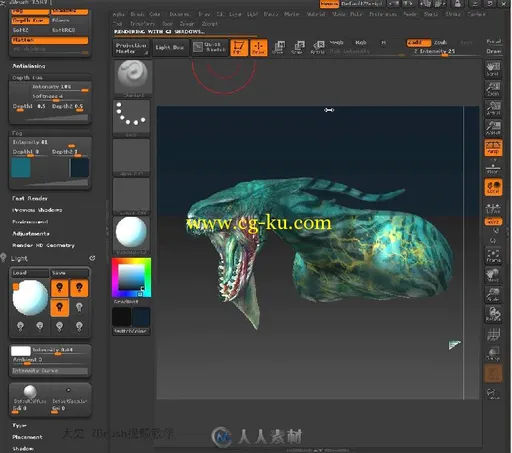Expand the Fast Render section
This screenshot has height=453, width=512.
tap(30, 198)
